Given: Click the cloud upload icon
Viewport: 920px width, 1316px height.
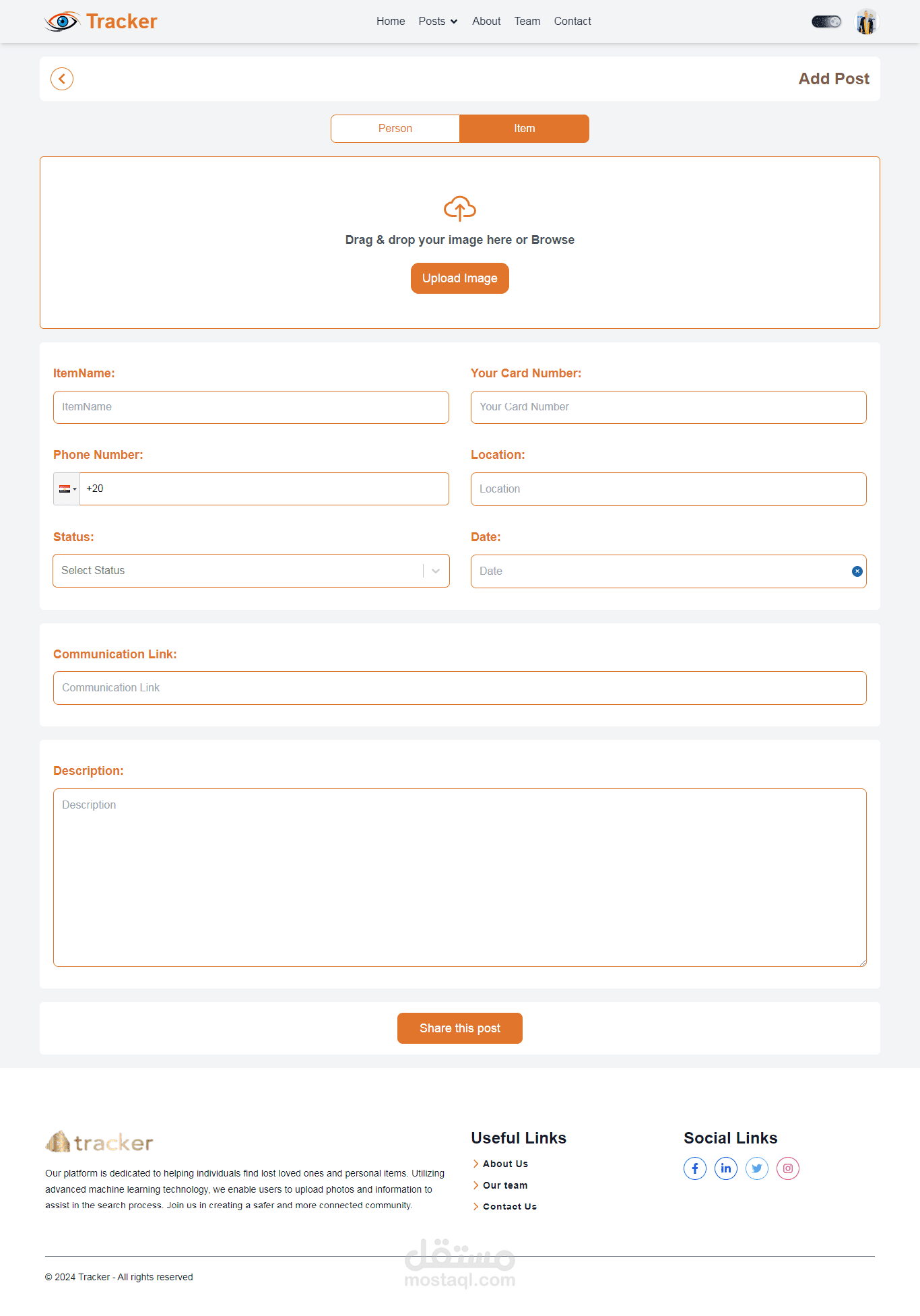Looking at the screenshot, I should pyautogui.click(x=460, y=208).
